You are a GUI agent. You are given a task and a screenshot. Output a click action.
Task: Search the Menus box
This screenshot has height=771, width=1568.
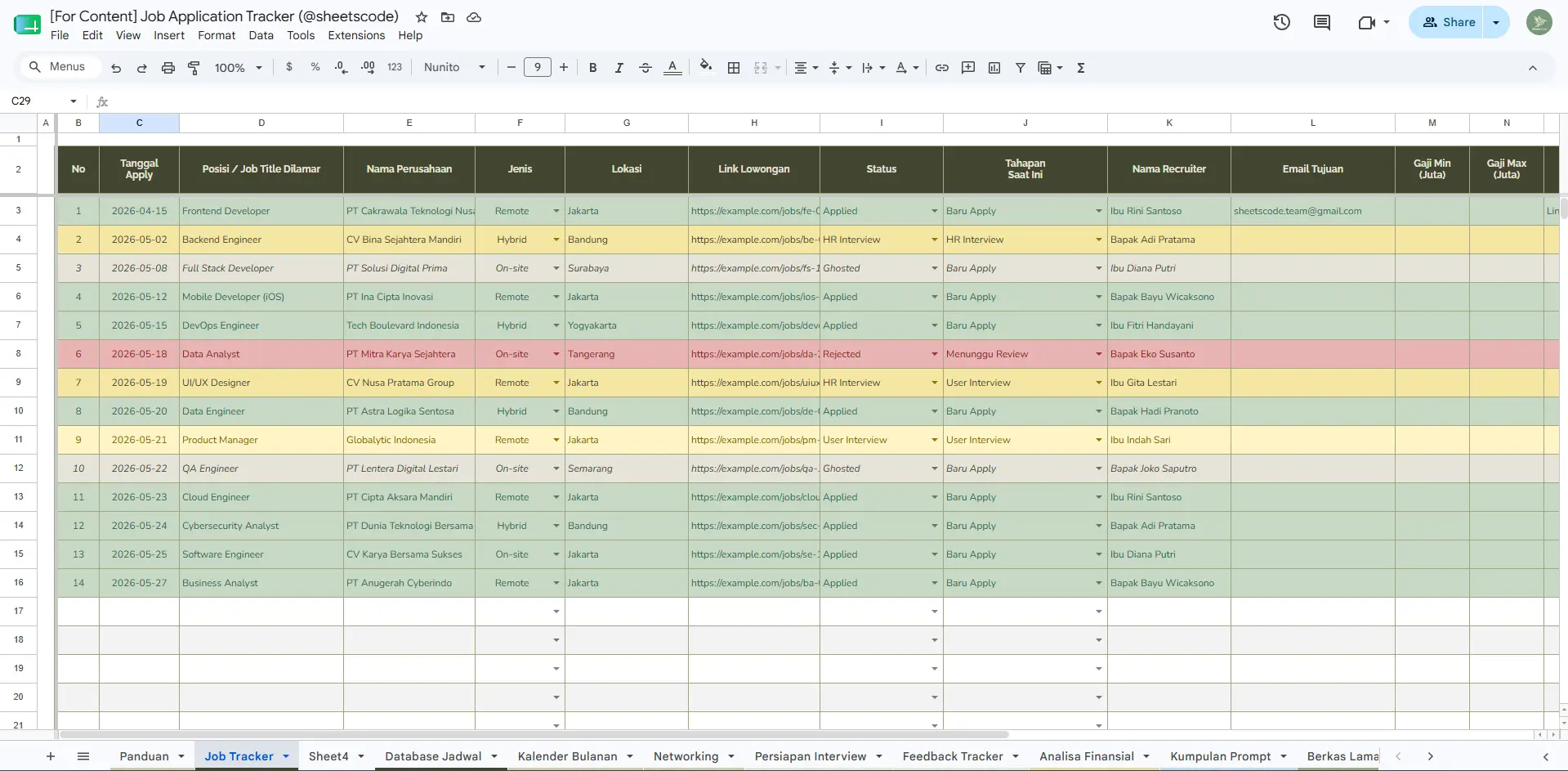click(60, 67)
